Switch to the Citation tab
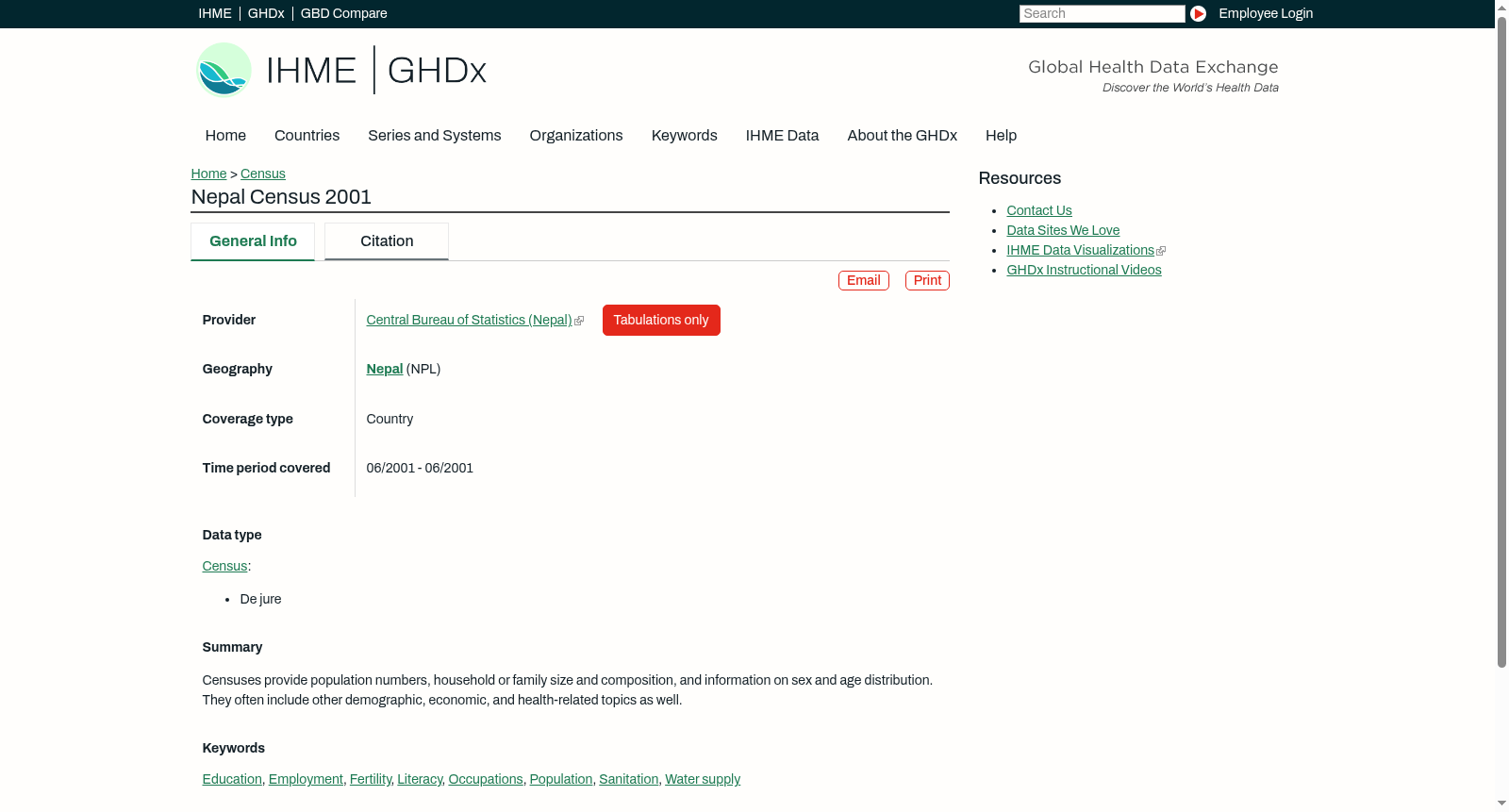 pyautogui.click(x=387, y=241)
